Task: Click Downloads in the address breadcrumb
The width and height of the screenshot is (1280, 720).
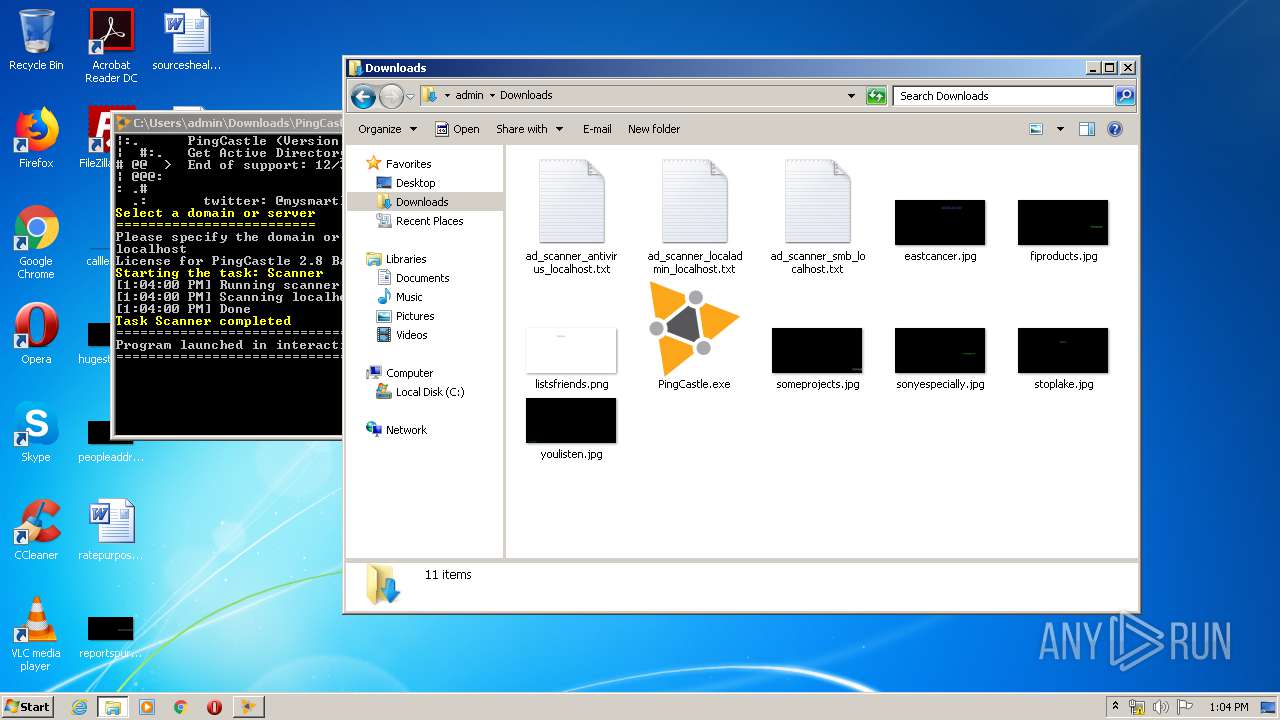Action: (x=526, y=96)
